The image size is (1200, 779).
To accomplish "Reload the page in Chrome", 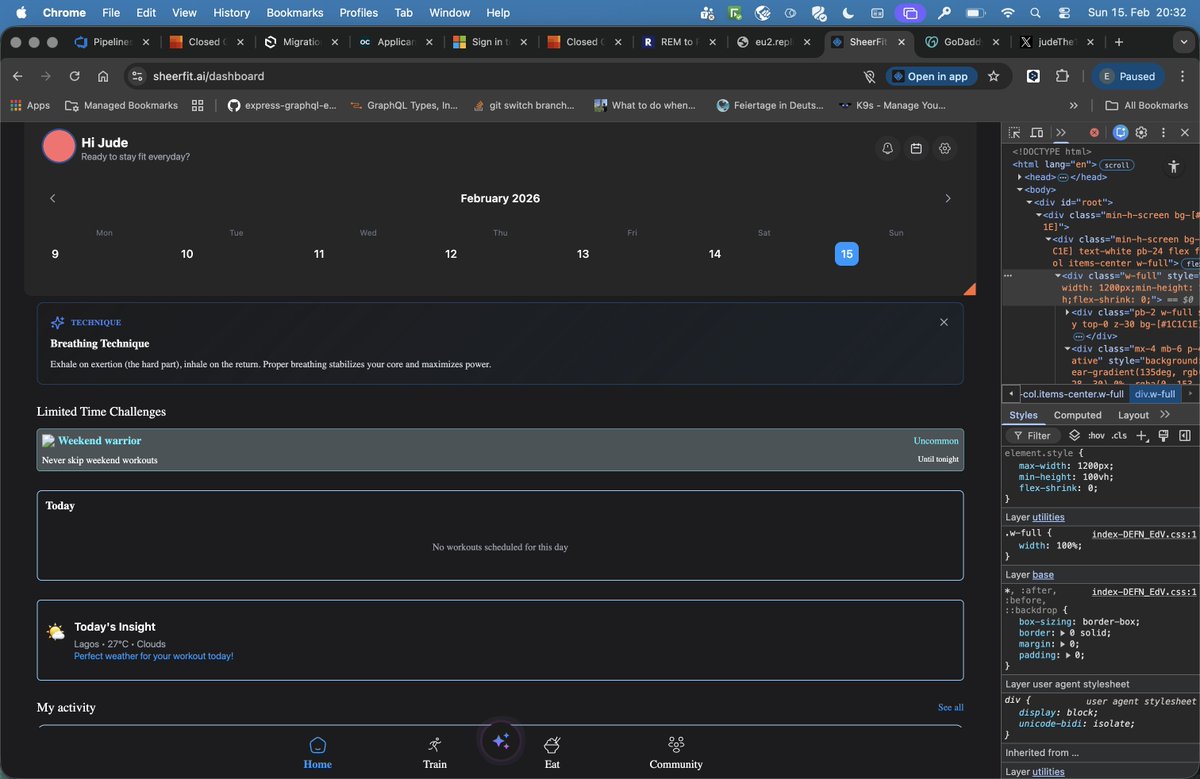I will coord(74,76).
